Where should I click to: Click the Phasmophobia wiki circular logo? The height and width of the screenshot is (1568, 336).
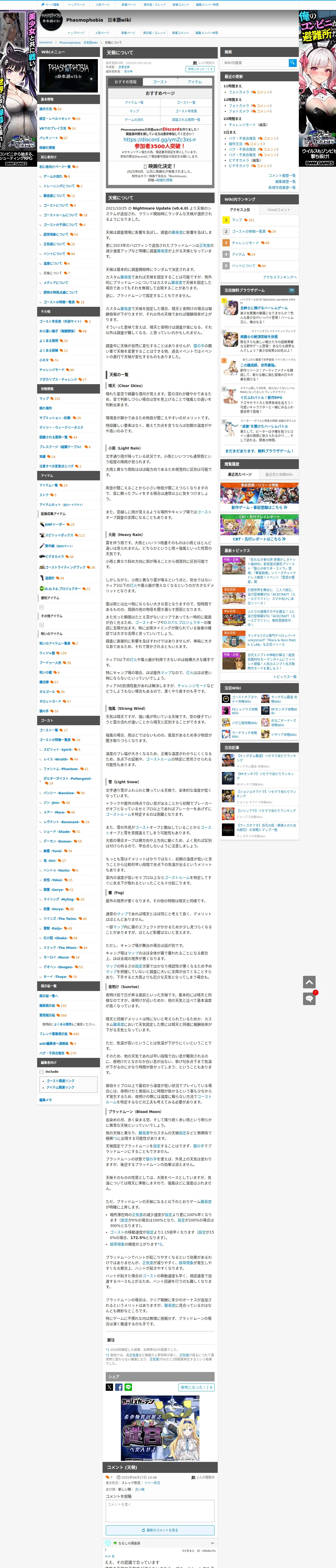click(51, 20)
